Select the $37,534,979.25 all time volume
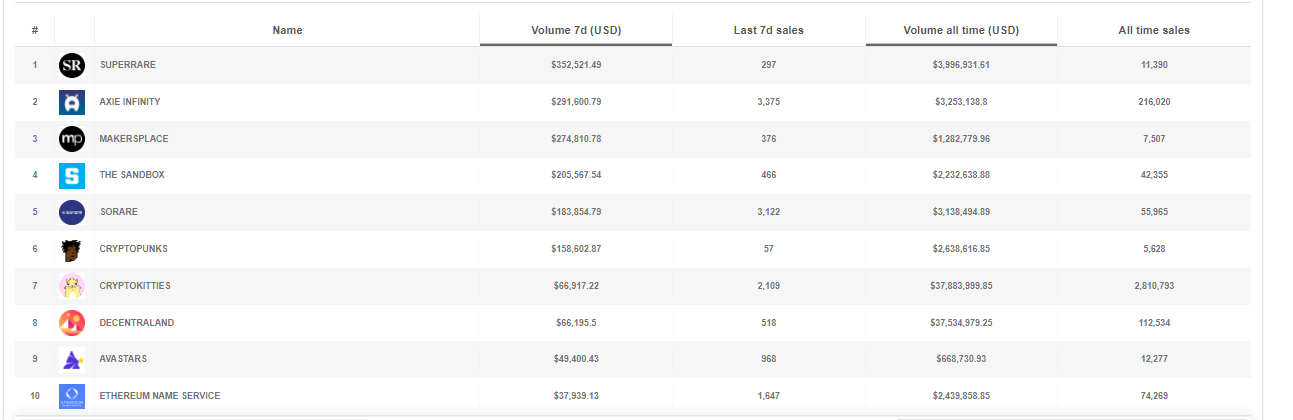The height and width of the screenshot is (420, 1293). 961,323
